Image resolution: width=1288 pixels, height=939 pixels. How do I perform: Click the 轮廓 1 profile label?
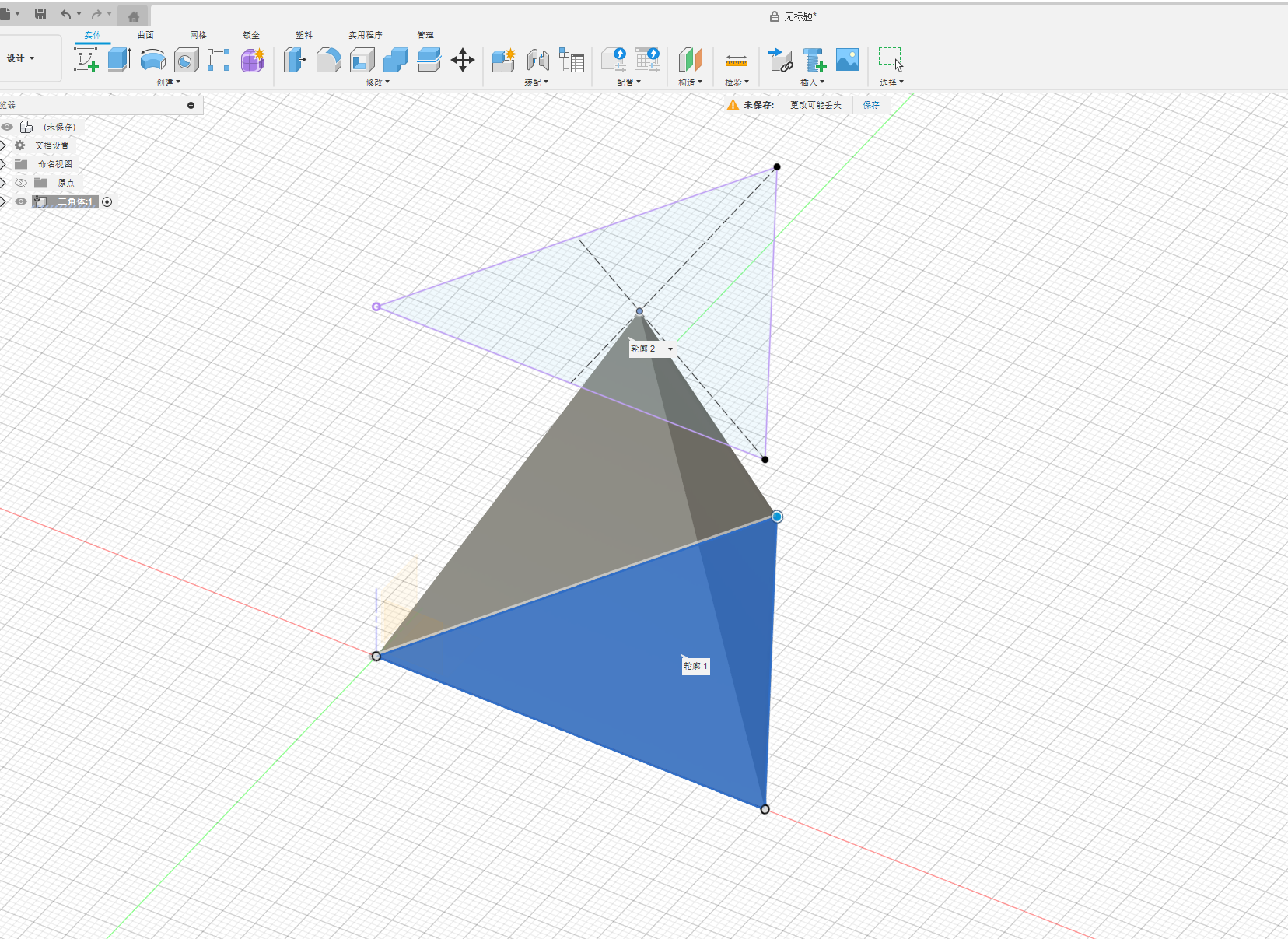(x=695, y=666)
